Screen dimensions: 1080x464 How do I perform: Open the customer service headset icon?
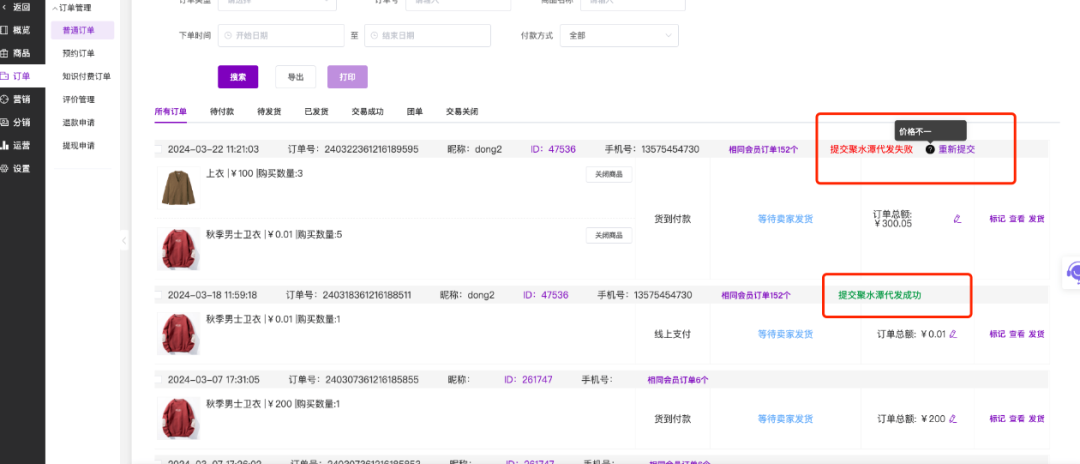point(1072,272)
